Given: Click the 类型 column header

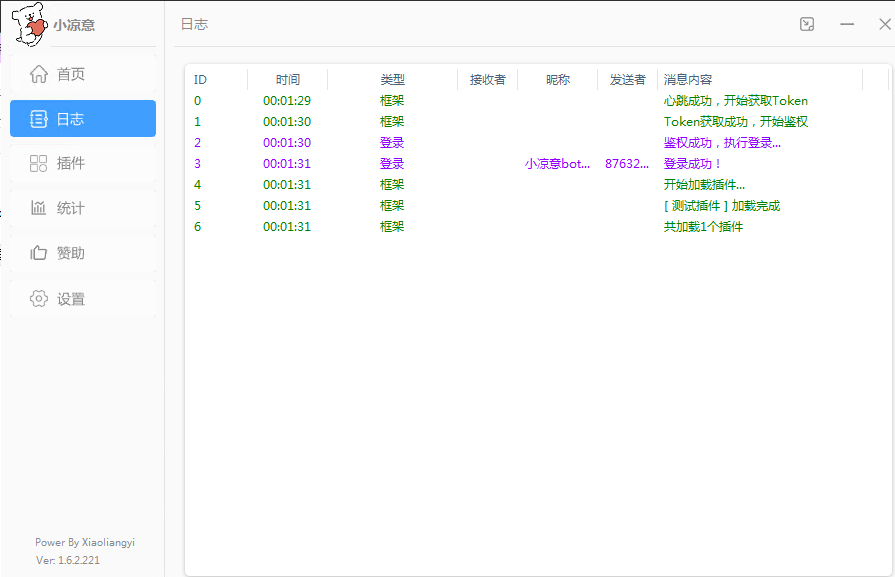Looking at the screenshot, I should tap(392, 80).
